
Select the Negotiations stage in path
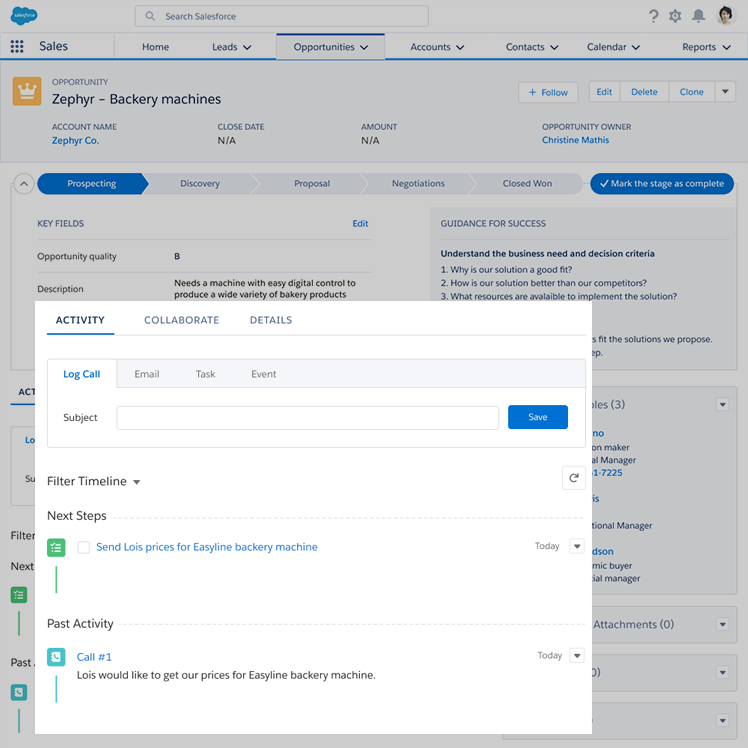point(418,184)
